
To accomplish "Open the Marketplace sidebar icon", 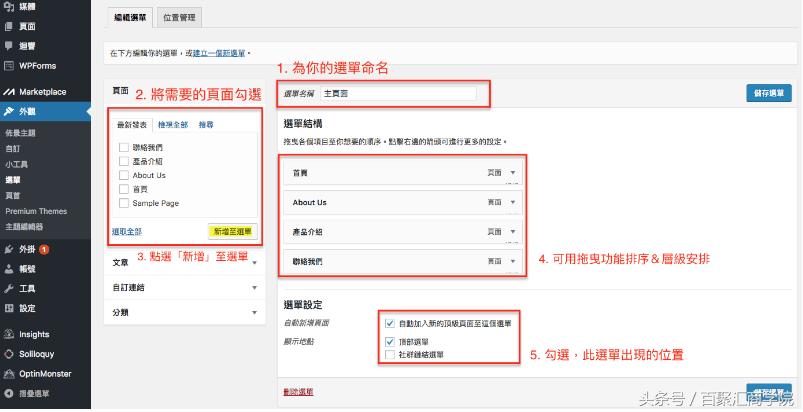I will (9, 92).
